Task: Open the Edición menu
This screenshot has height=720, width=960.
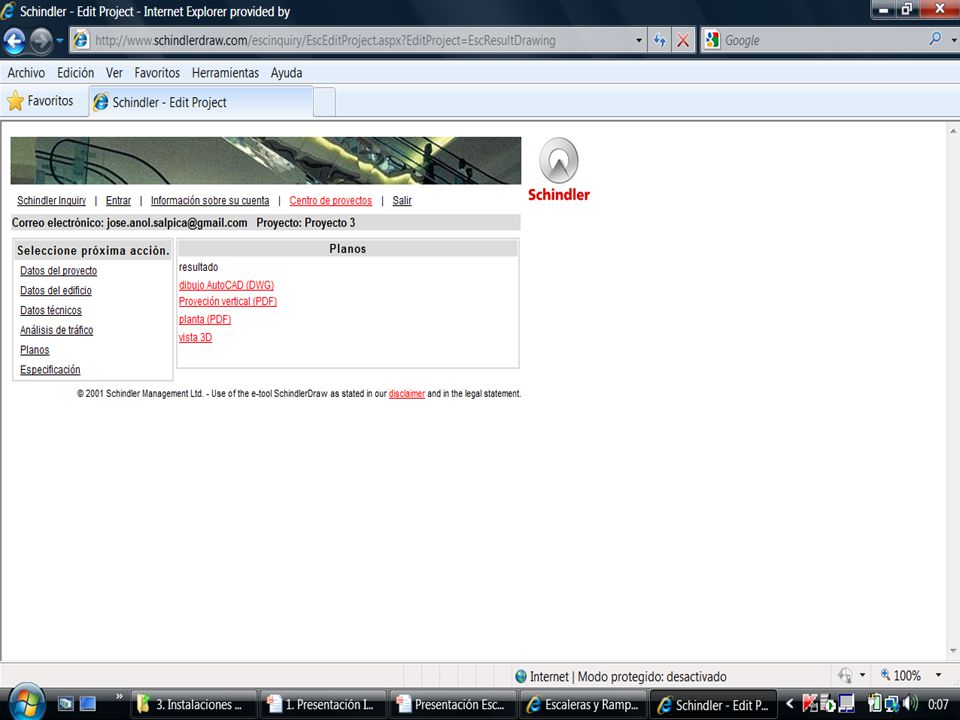Action: (x=75, y=73)
